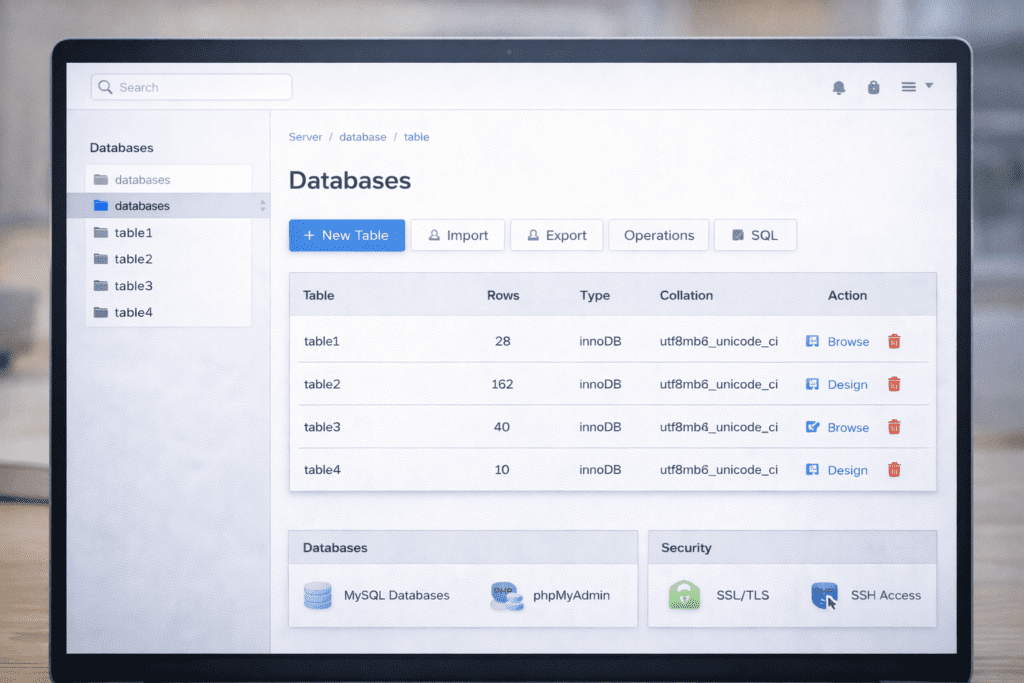The width and height of the screenshot is (1024, 683).
Task: Open the Operations menu item
Action: click(658, 235)
